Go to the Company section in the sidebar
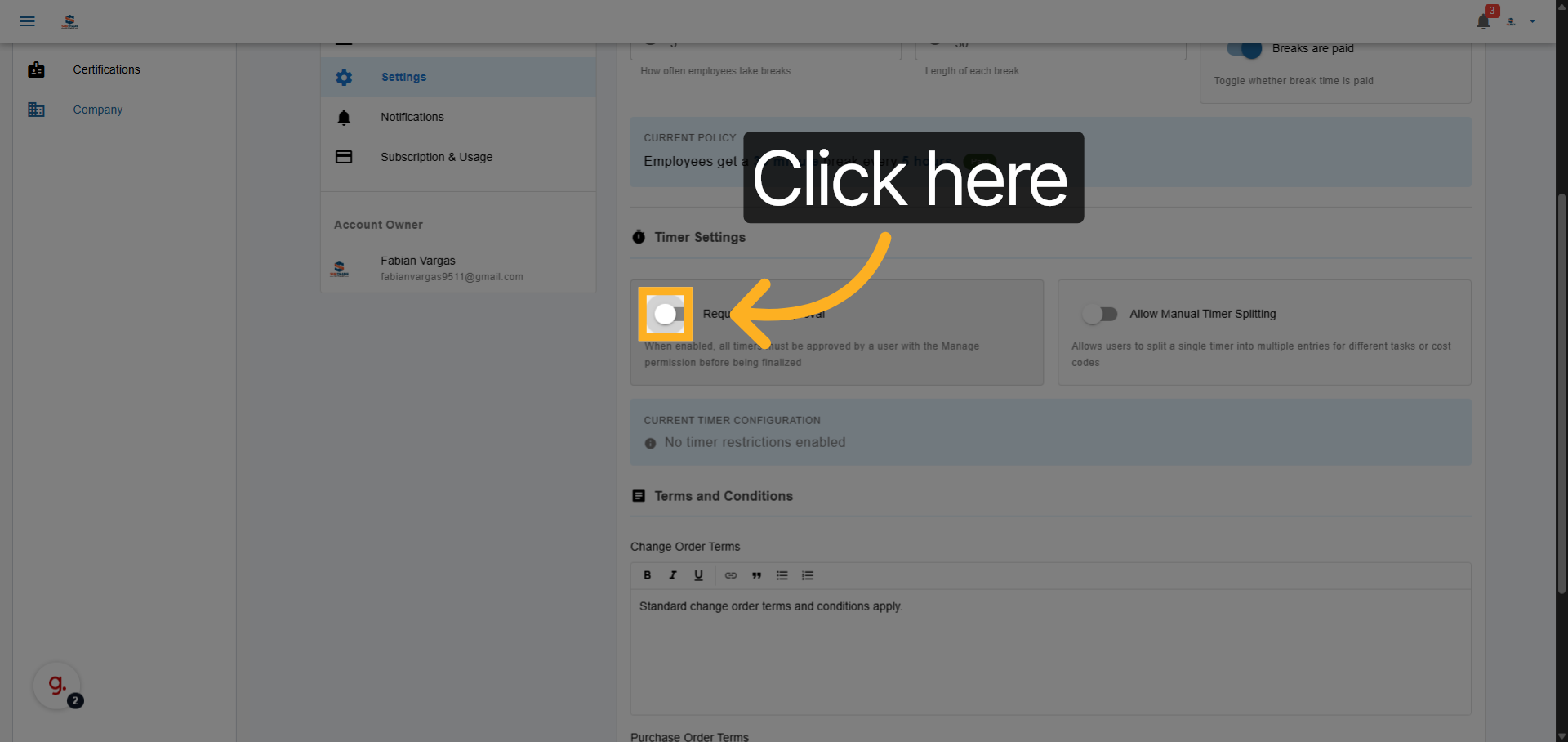This screenshot has height=742, width=1568. [97, 109]
